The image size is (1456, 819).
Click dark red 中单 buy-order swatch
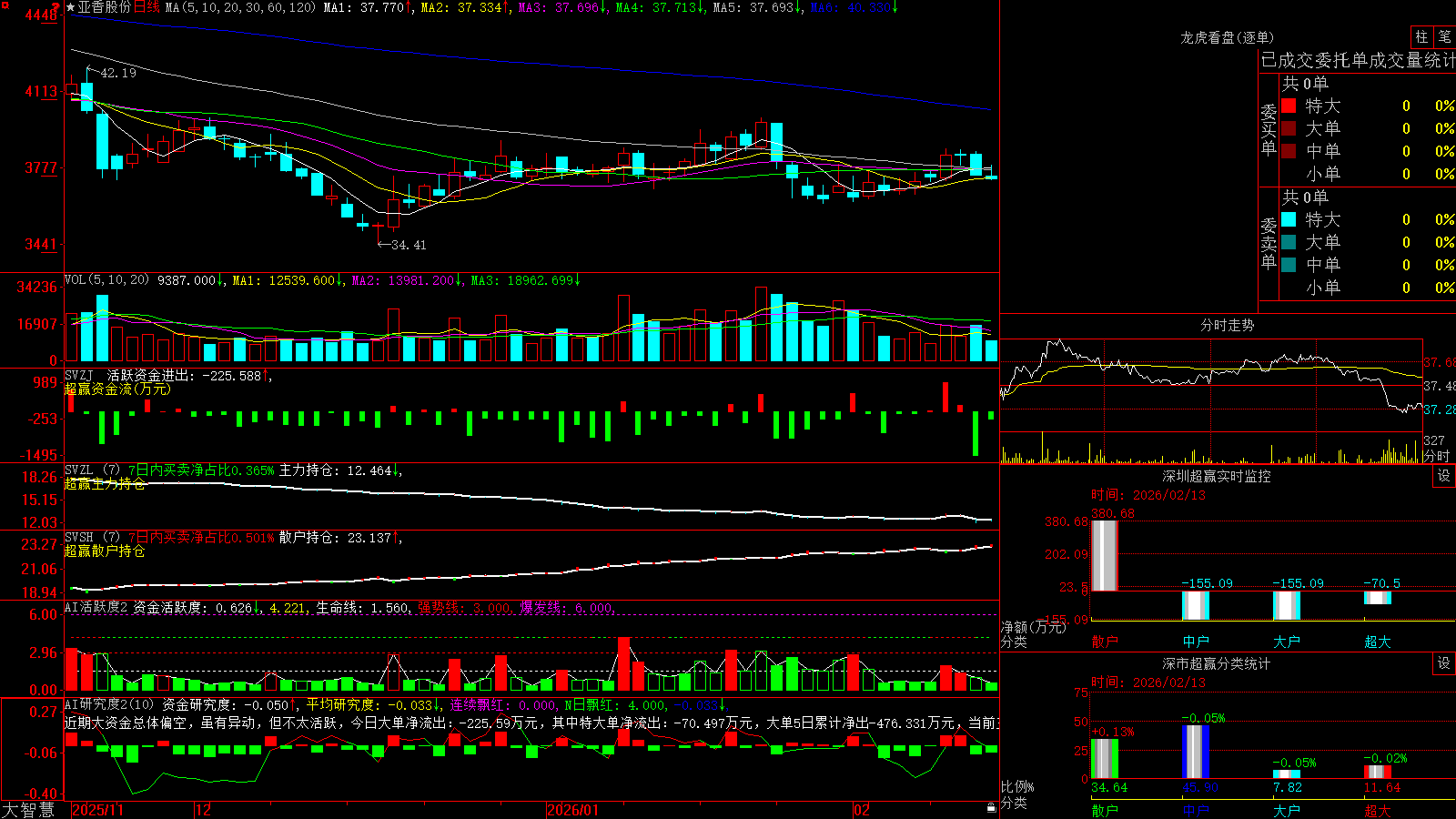(1289, 151)
